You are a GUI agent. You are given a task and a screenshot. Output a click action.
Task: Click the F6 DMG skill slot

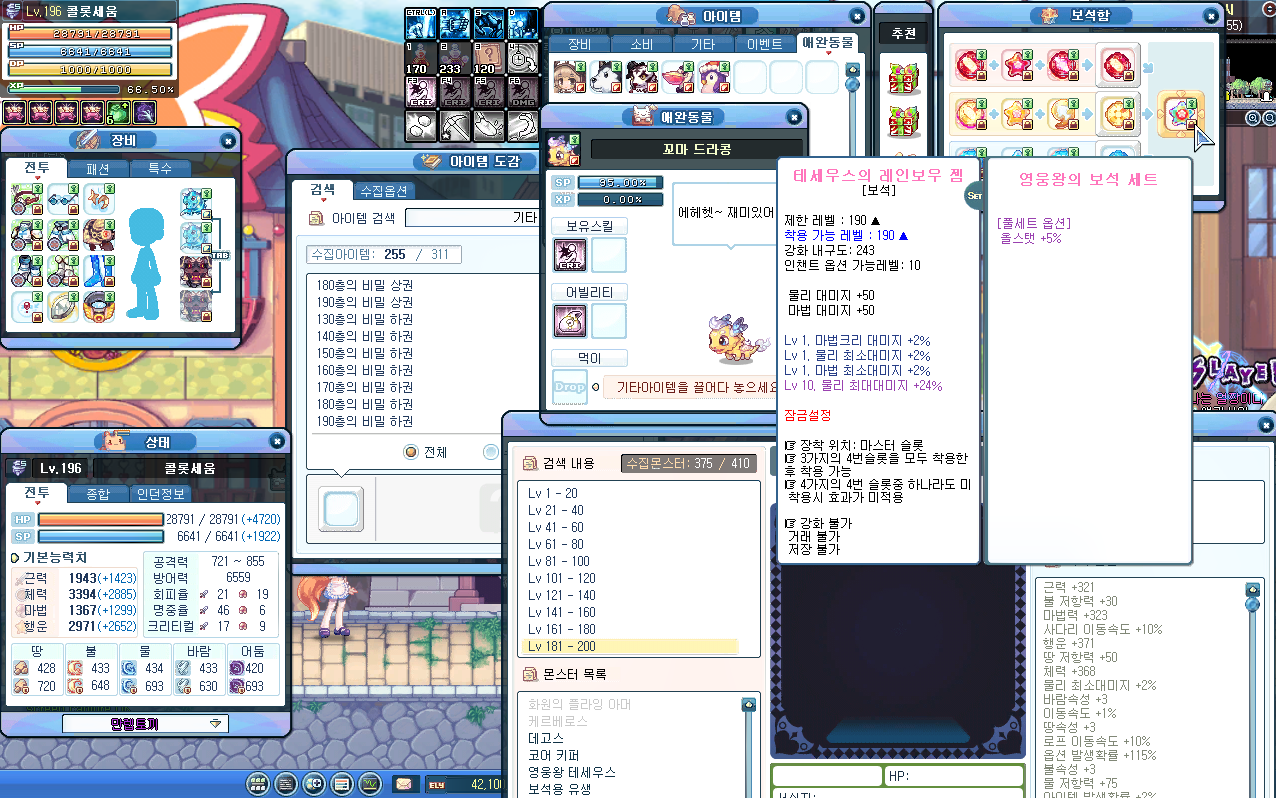(523, 91)
